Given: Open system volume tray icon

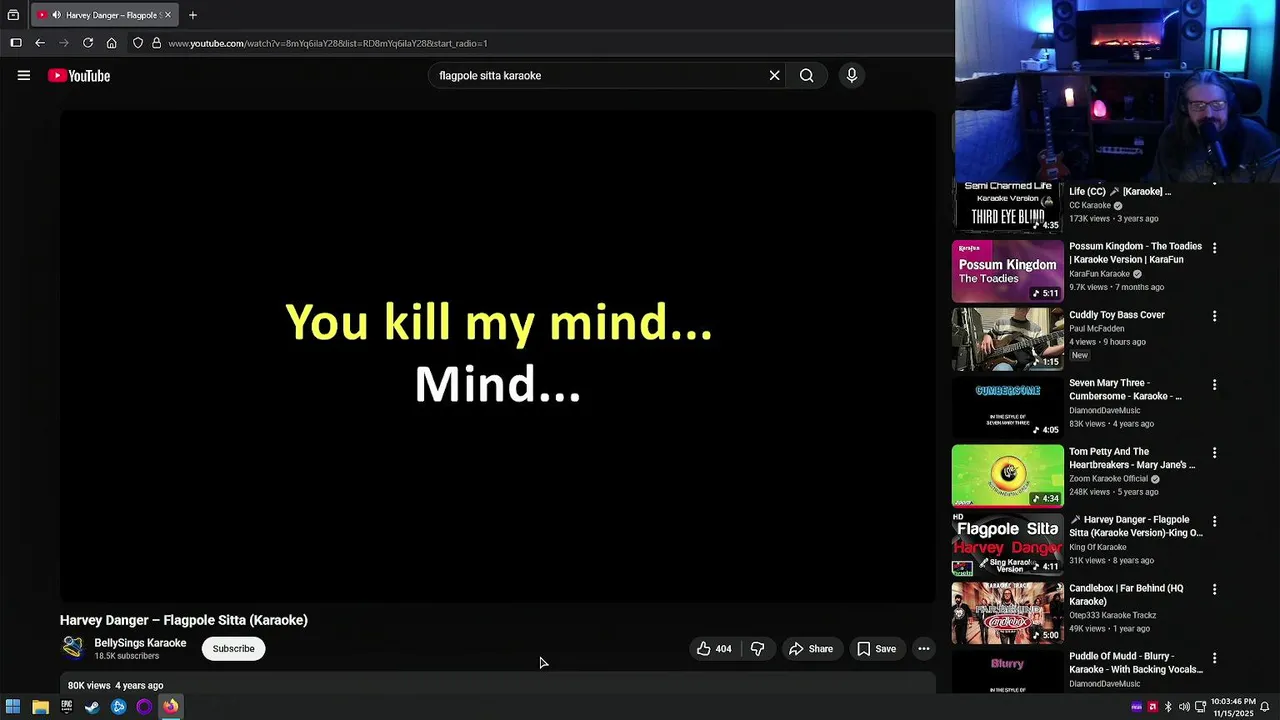Looking at the screenshot, I should pos(1184,707).
